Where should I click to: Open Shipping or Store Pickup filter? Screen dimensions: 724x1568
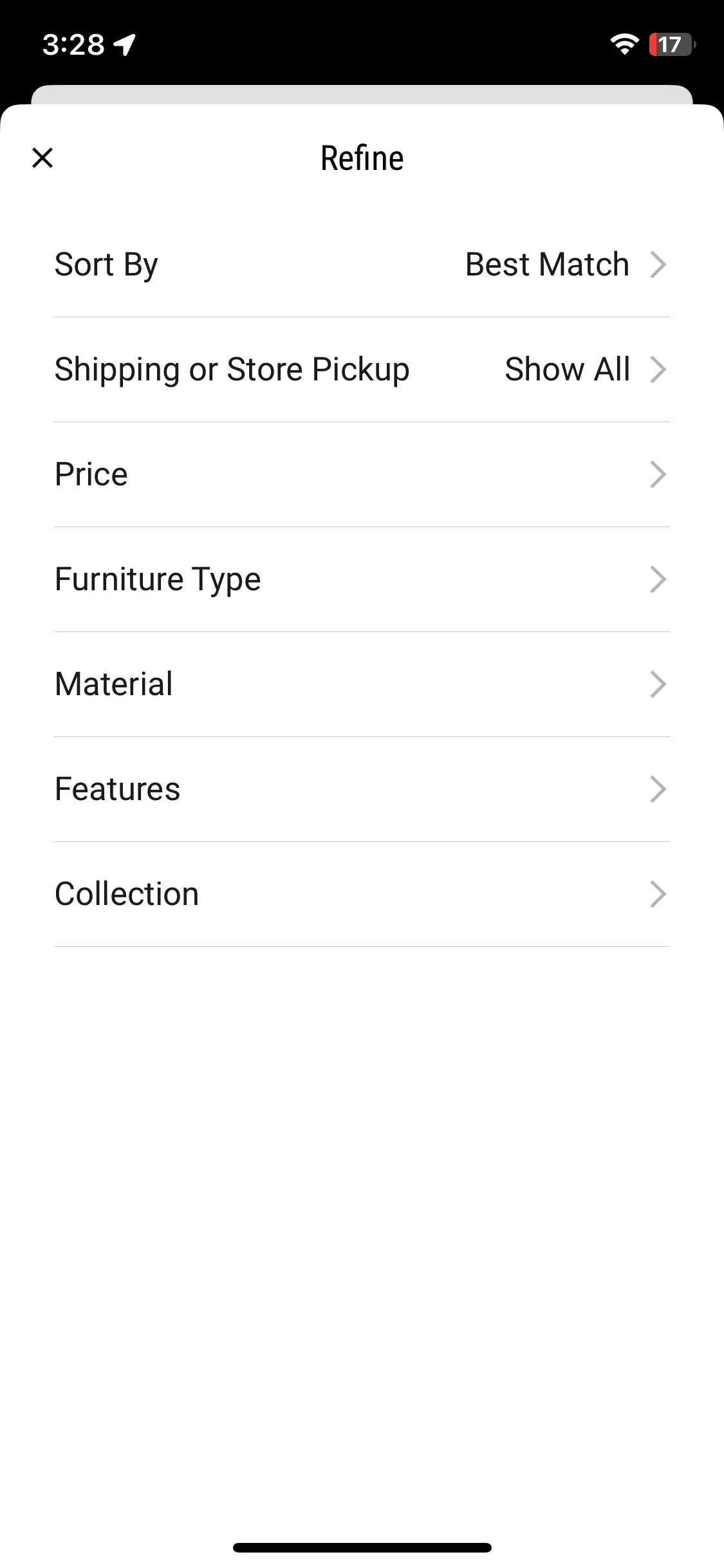(x=362, y=369)
